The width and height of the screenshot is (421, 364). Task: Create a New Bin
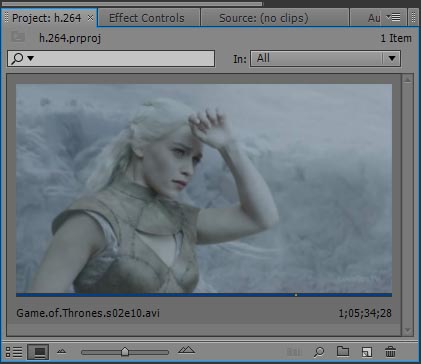(343, 351)
